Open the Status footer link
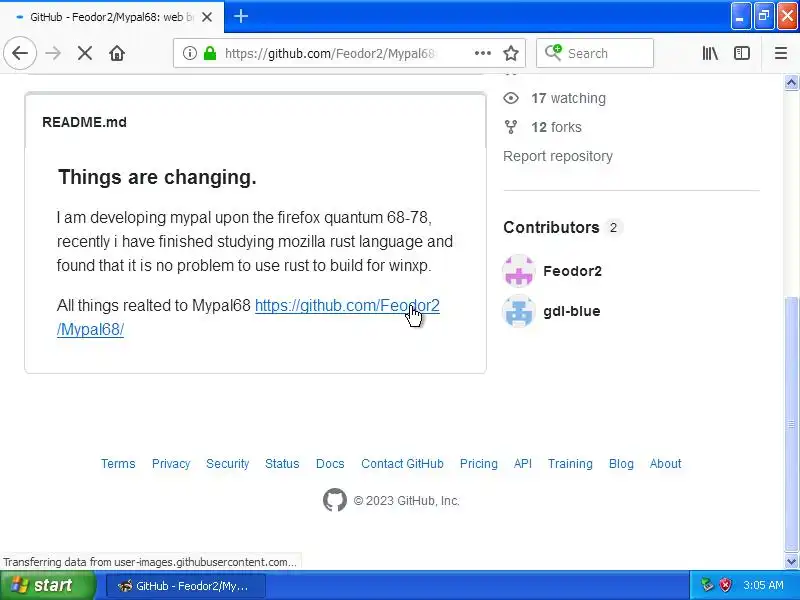This screenshot has height=600, width=800. (282, 463)
